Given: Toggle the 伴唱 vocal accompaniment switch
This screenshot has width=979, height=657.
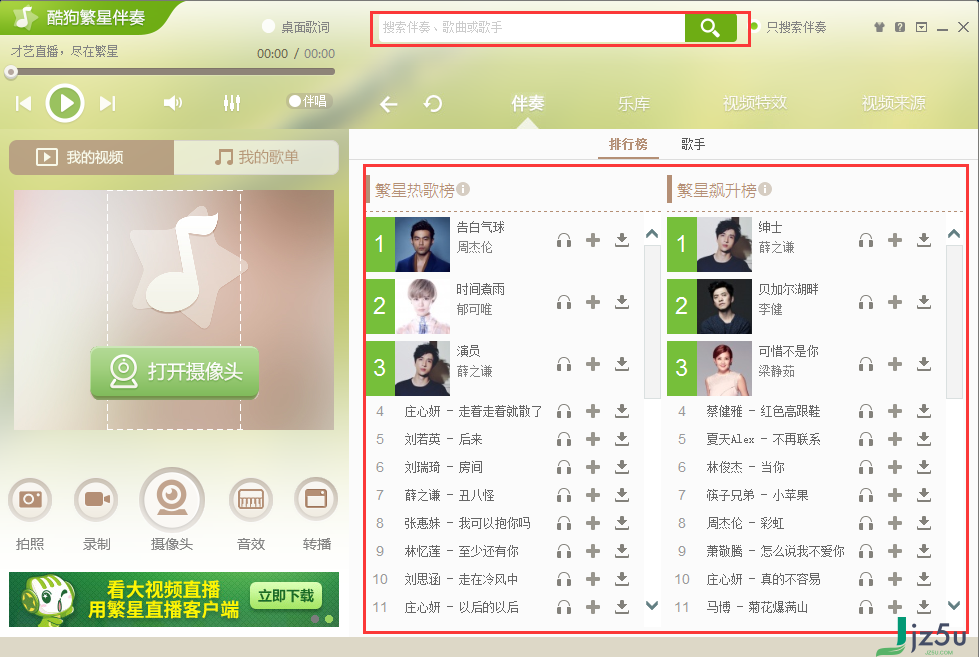Looking at the screenshot, I should click(309, 101).
